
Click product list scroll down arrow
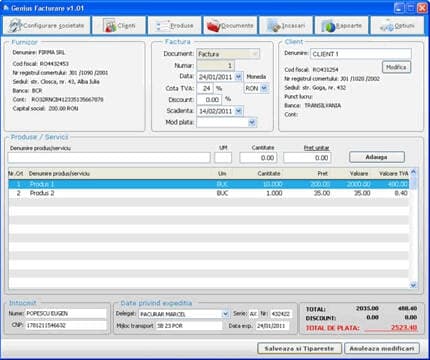click(413, 285)
